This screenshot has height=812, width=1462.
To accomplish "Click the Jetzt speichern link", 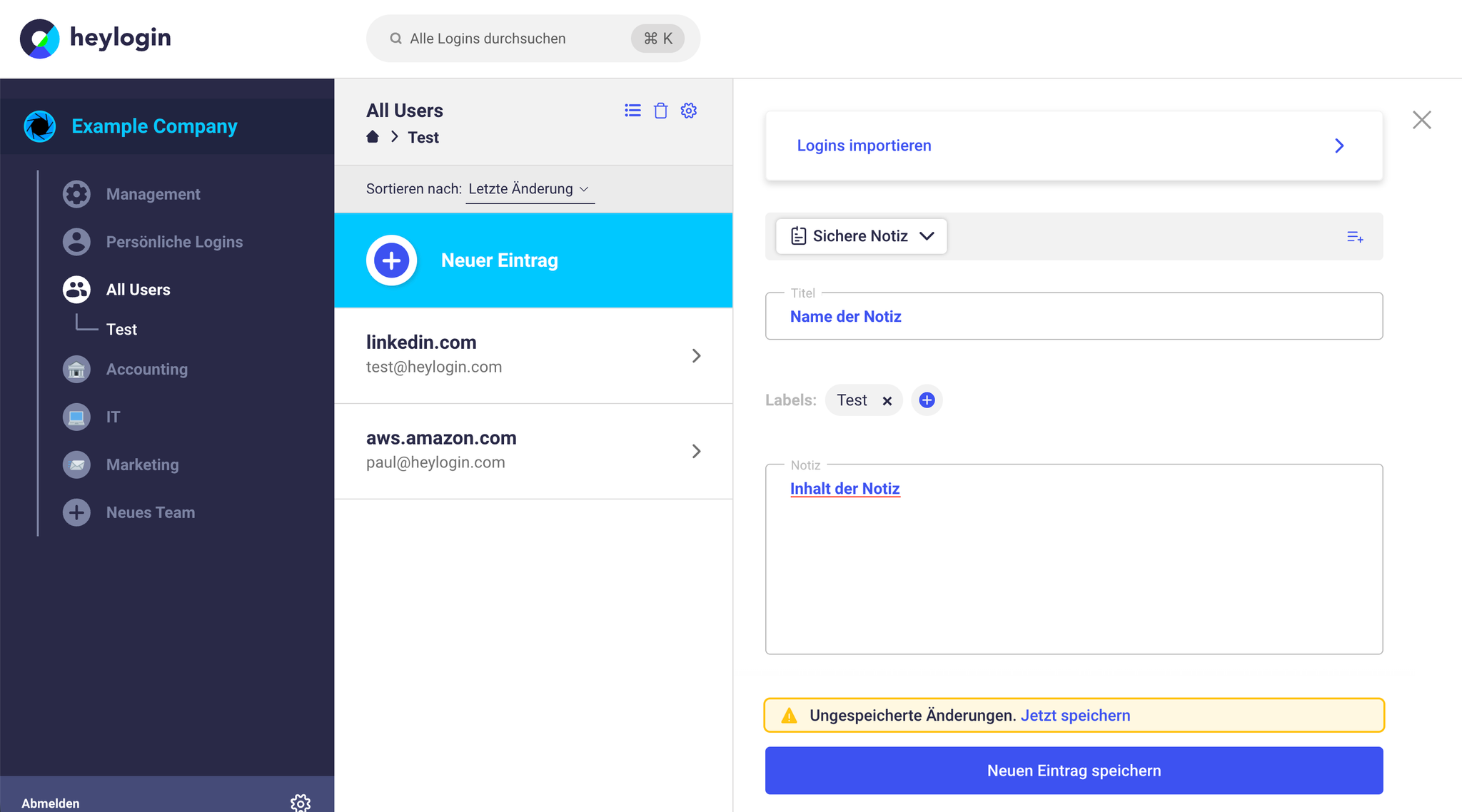I will [1075, 716].
